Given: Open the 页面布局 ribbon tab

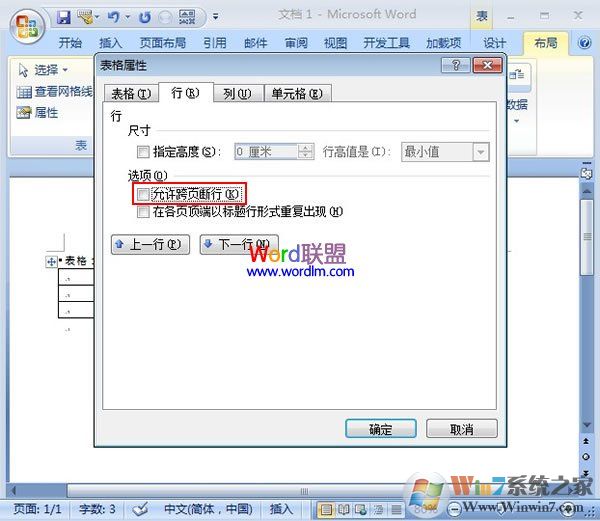Looking at the screenshot, I should [x=163, y=43].
